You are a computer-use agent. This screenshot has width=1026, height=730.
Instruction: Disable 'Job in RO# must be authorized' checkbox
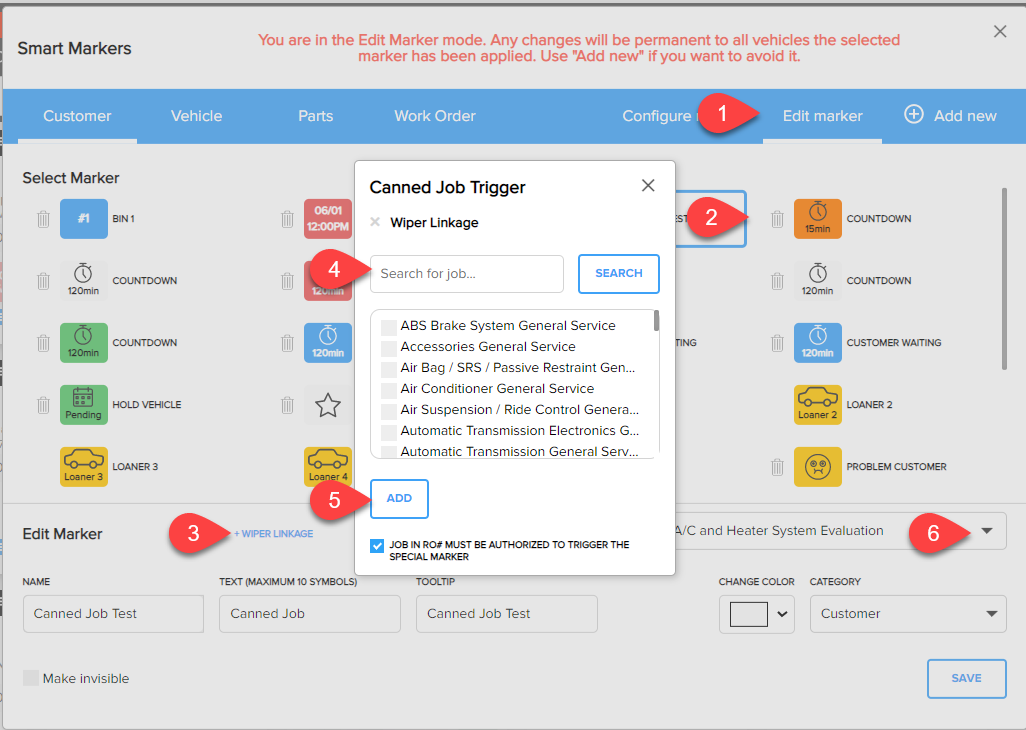click(377, 546)
